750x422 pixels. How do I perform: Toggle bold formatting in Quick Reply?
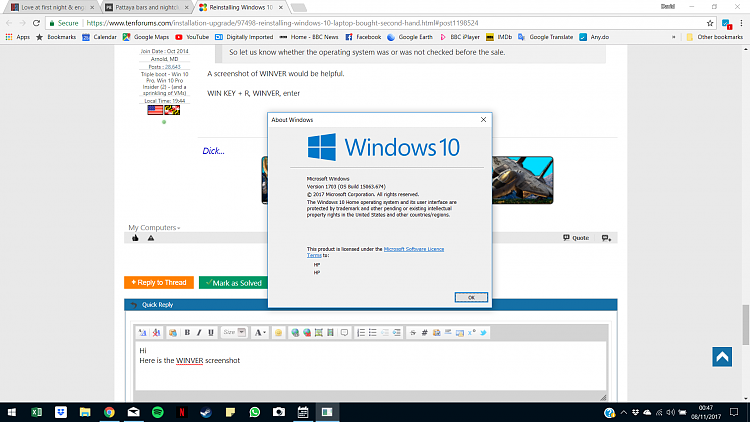click(187, 333)
